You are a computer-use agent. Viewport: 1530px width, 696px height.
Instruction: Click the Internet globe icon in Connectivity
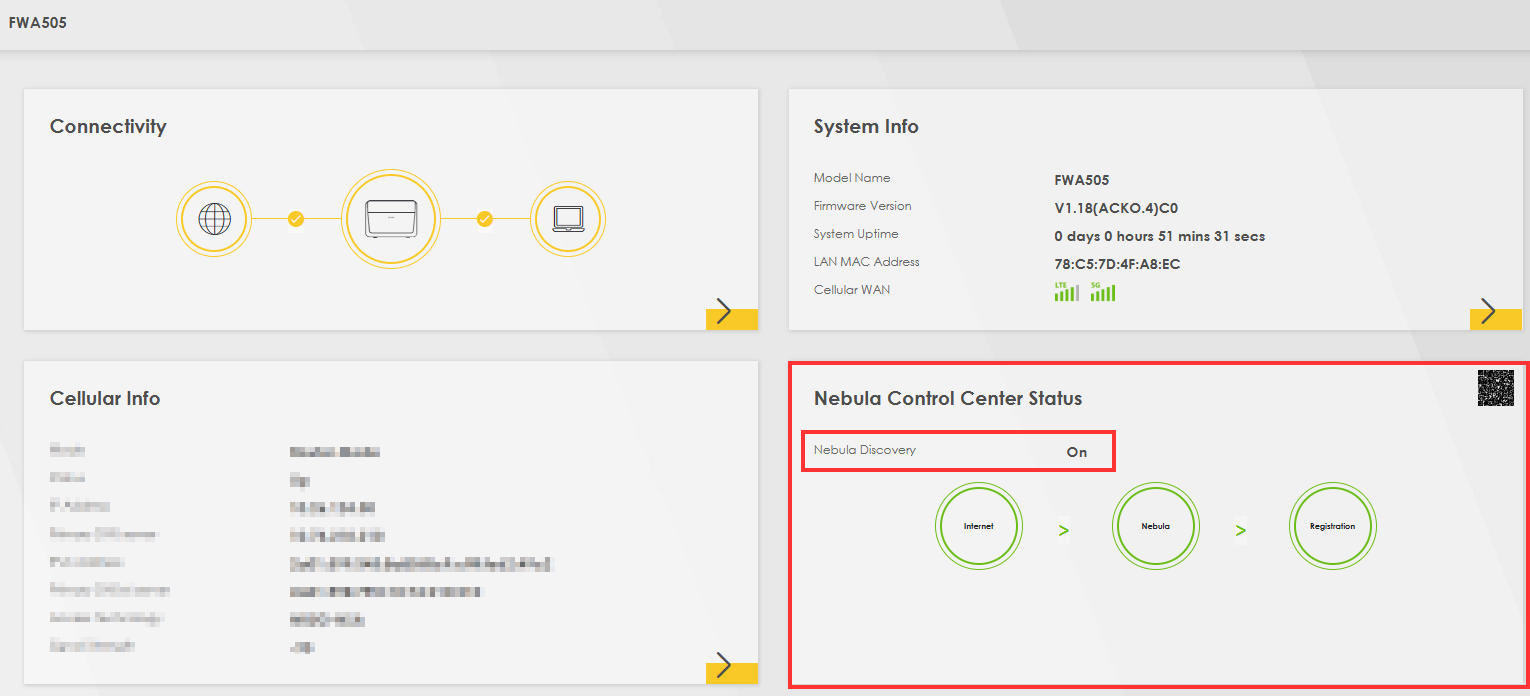point(214,219)
